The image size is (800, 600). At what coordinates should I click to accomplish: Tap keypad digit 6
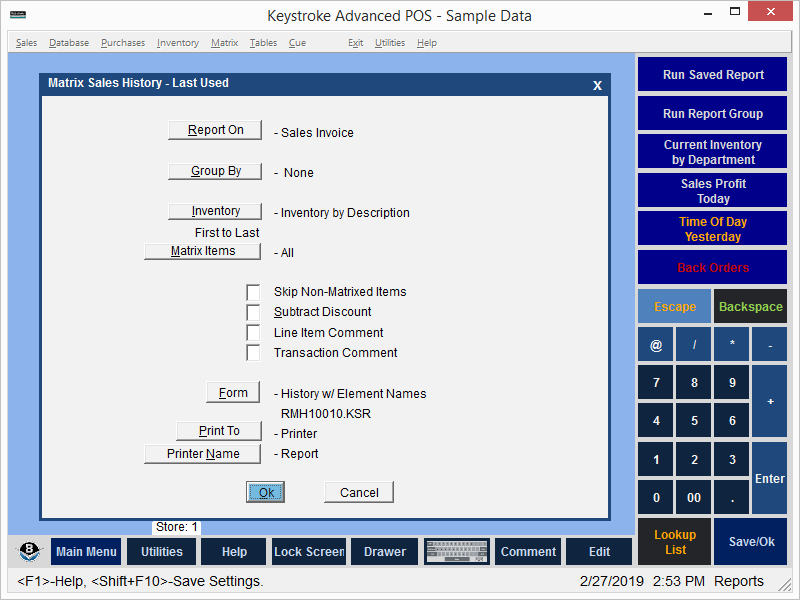(732, 420)
